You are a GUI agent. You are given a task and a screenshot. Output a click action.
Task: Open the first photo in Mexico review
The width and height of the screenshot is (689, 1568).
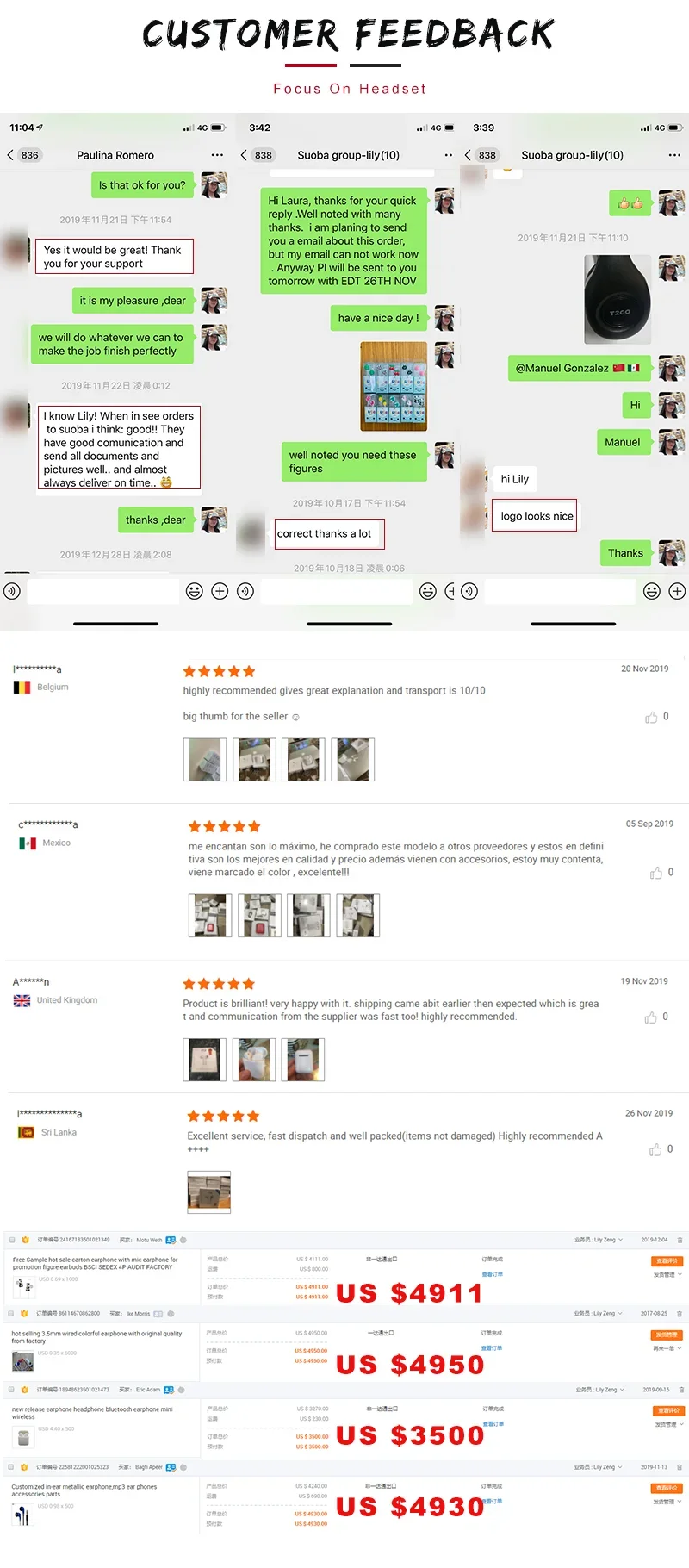[x=210, y=915]
